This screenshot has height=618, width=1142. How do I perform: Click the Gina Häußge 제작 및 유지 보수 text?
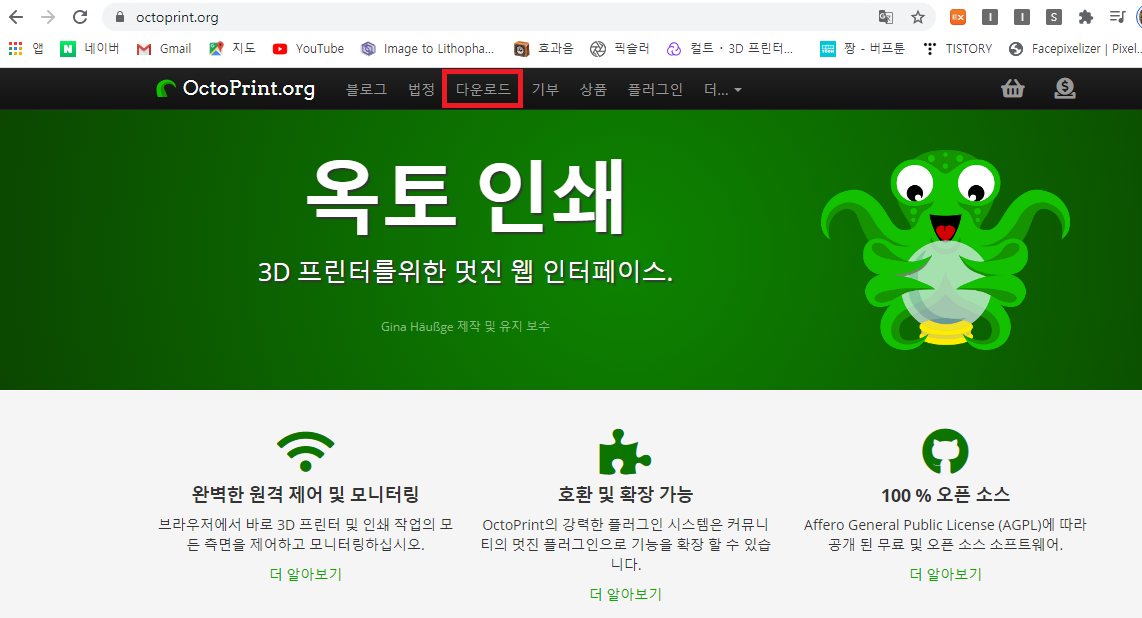point(465,327)
